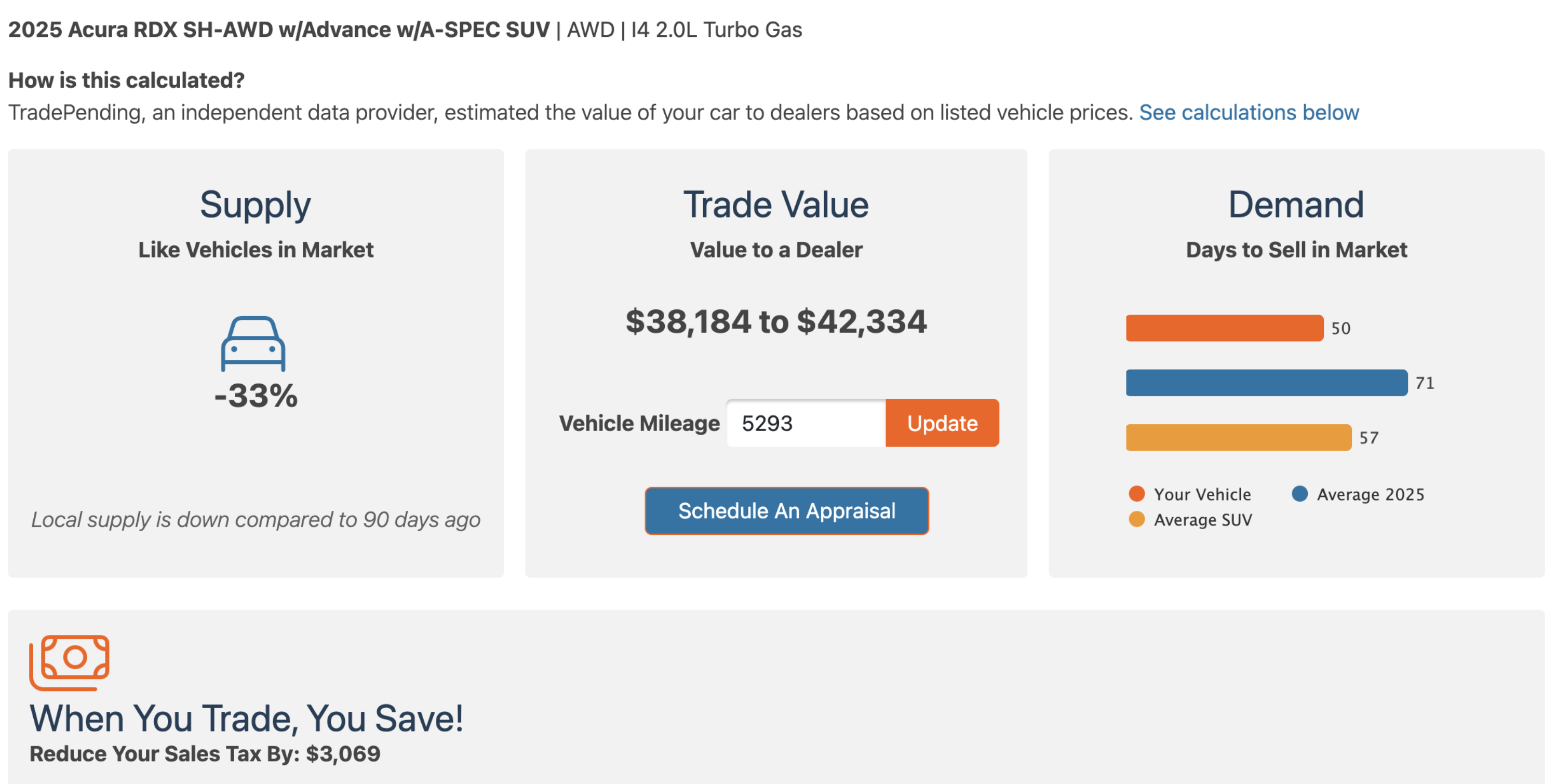Click the $38,184 to $42,334 trade value
Viewport: 1556px width, 784px height.
click(775, 321)
